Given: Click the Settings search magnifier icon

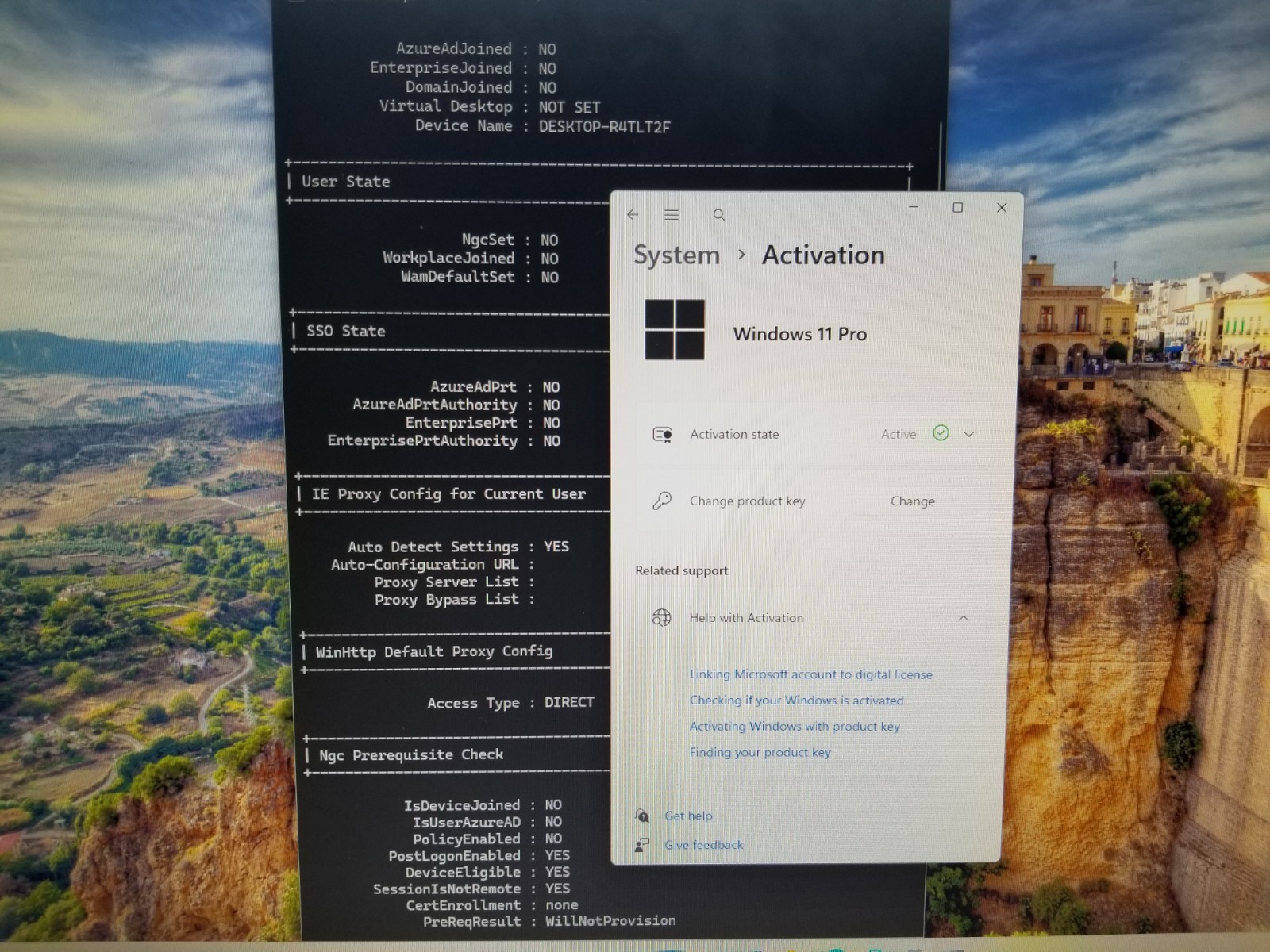Looking at the screenshot, I should [x=719, y=215].
